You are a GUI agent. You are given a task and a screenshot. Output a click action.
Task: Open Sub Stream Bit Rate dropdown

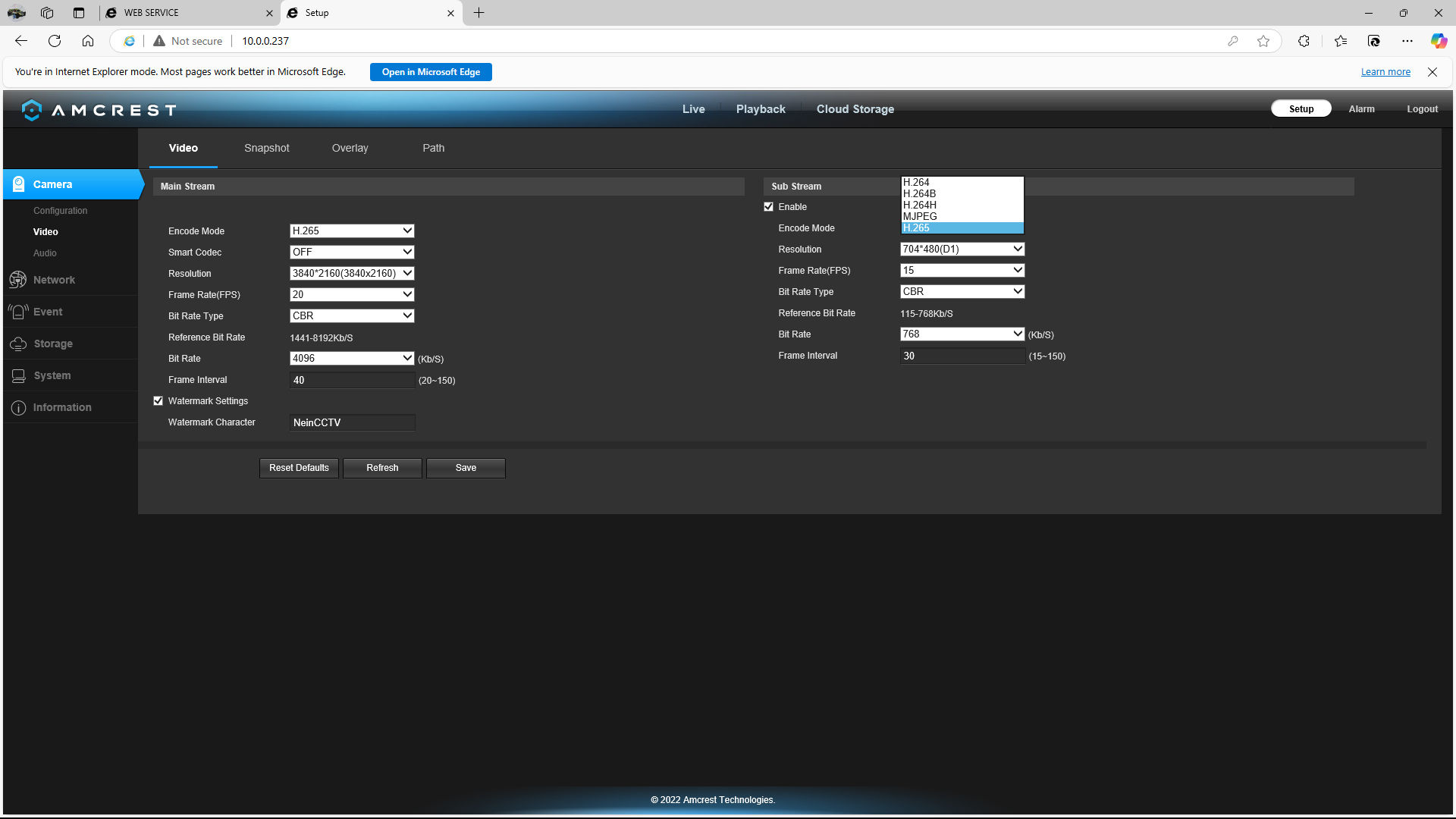coord(962,334)
